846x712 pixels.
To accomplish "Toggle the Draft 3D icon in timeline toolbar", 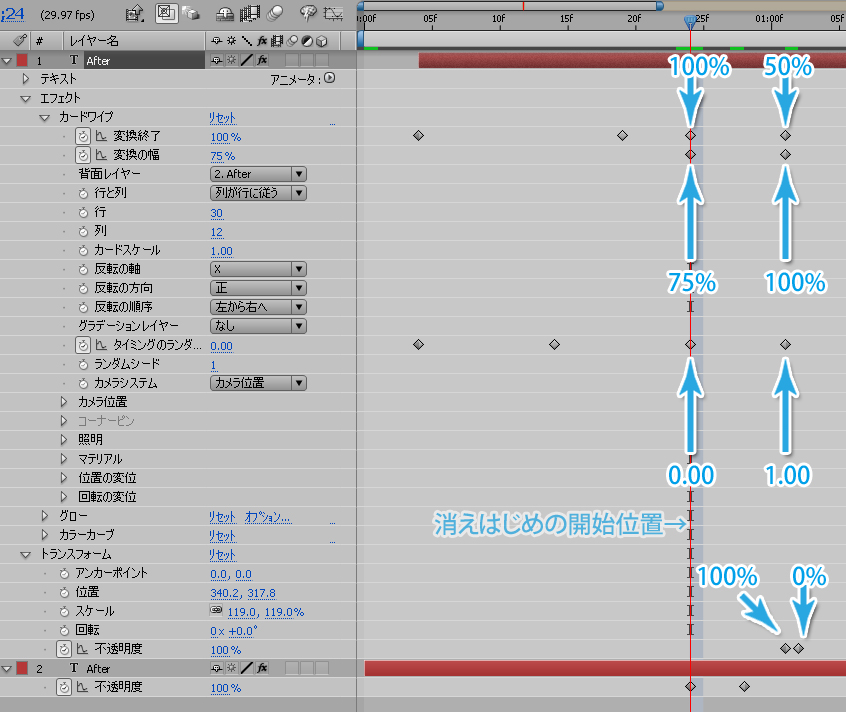I will (x=190, y=14).
